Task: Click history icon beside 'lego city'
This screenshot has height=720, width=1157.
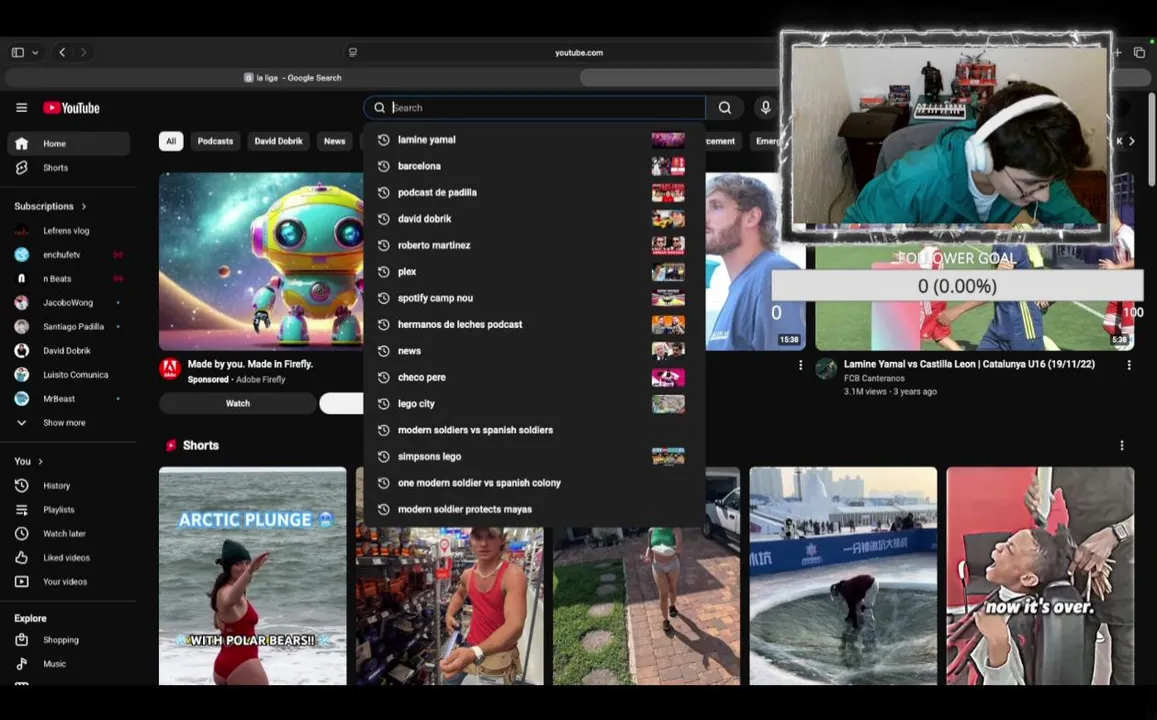Action: 384,404
